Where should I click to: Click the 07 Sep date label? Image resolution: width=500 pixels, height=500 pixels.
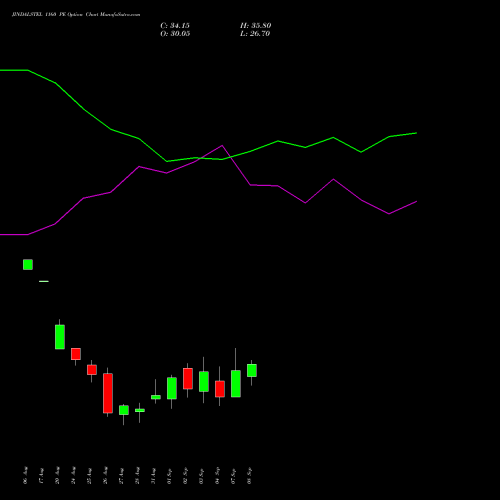[234, 476]
